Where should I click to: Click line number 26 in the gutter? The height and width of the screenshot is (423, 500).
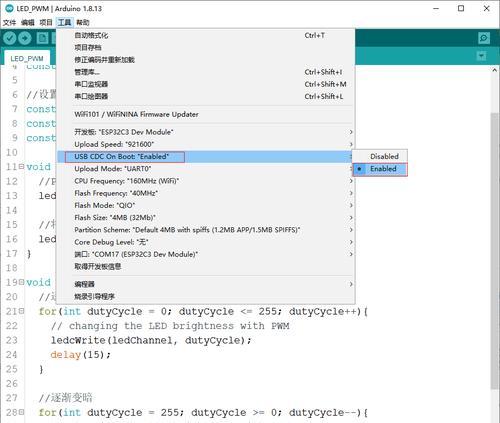12,384
